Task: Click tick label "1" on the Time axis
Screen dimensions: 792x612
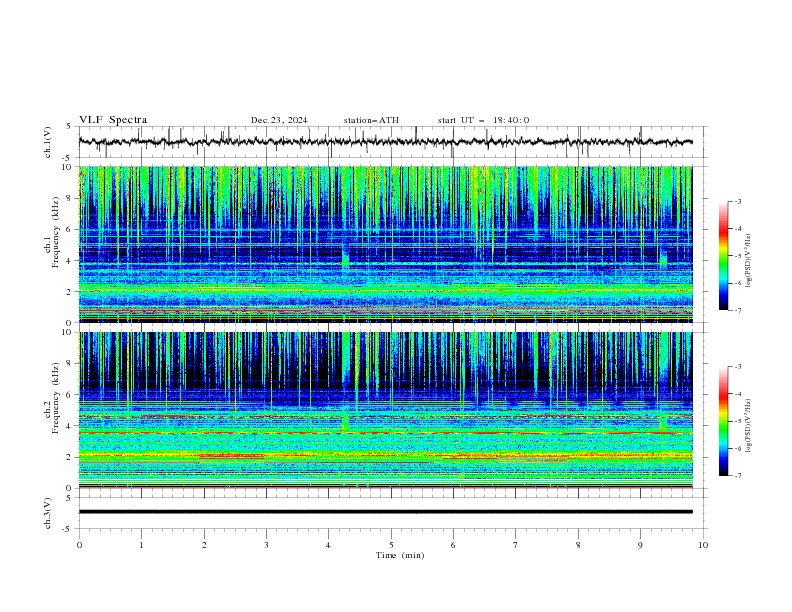Action: [141, 545]
